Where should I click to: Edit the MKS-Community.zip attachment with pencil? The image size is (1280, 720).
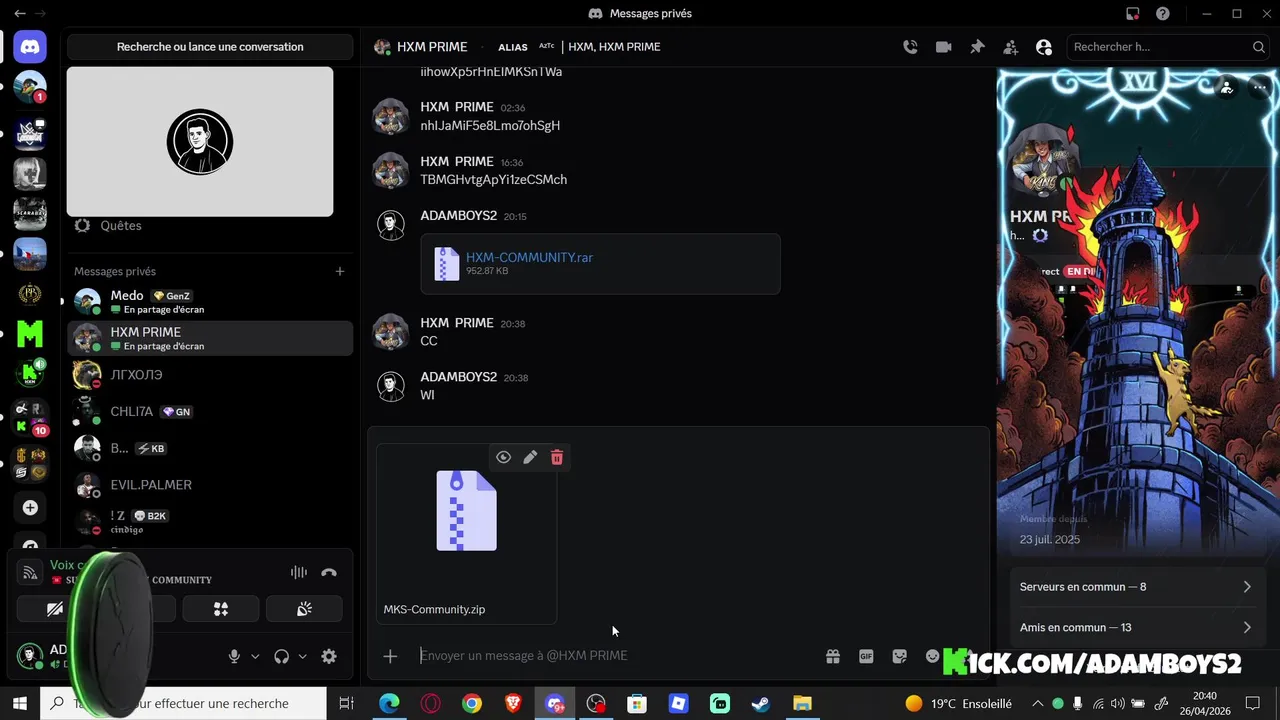530,457
